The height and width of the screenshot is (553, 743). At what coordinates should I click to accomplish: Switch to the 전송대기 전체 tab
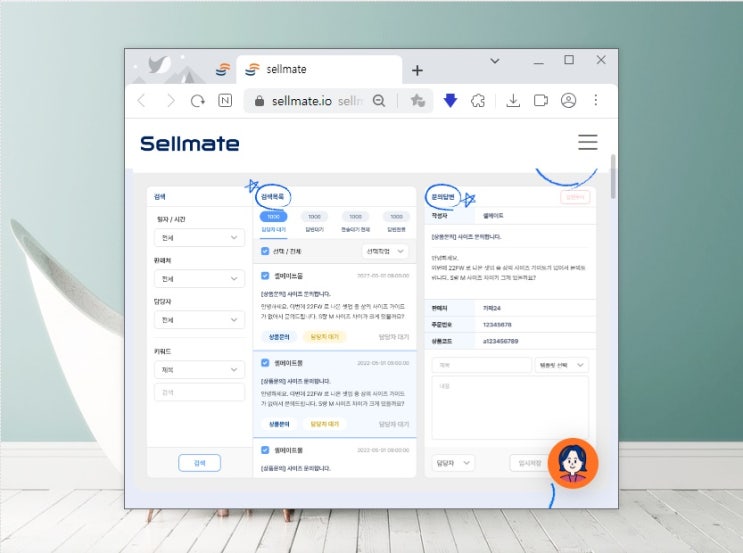(355, 222)
